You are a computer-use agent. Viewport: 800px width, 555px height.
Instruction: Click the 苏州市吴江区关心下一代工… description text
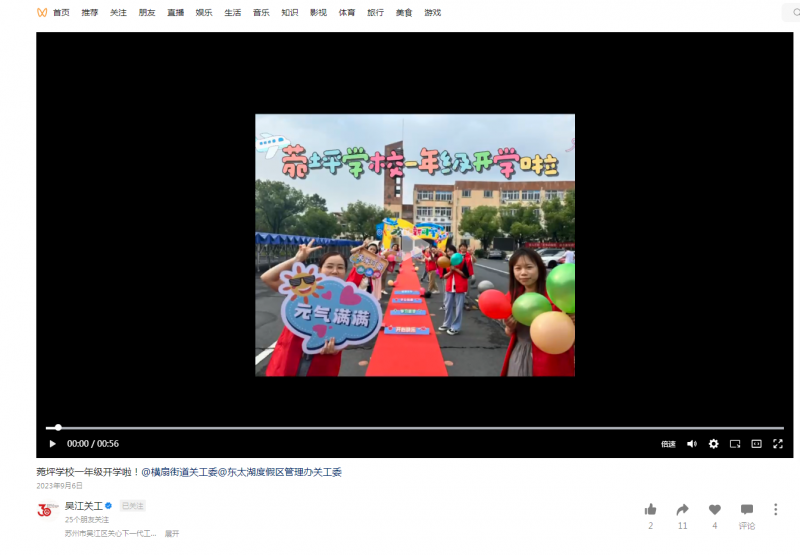tap(111, 534)
